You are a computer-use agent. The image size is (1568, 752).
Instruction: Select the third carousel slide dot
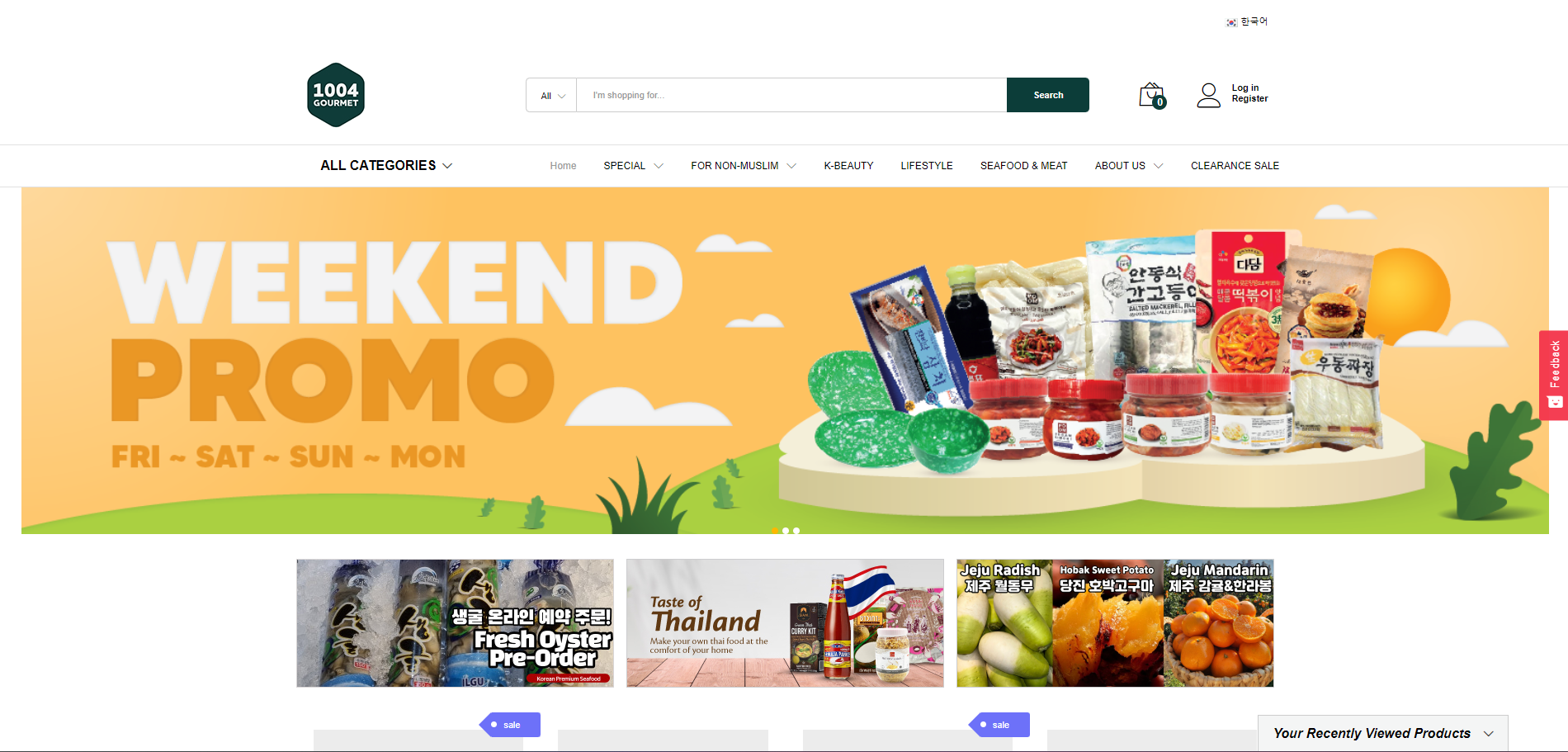pyautogui.click(x=796, y=531)
